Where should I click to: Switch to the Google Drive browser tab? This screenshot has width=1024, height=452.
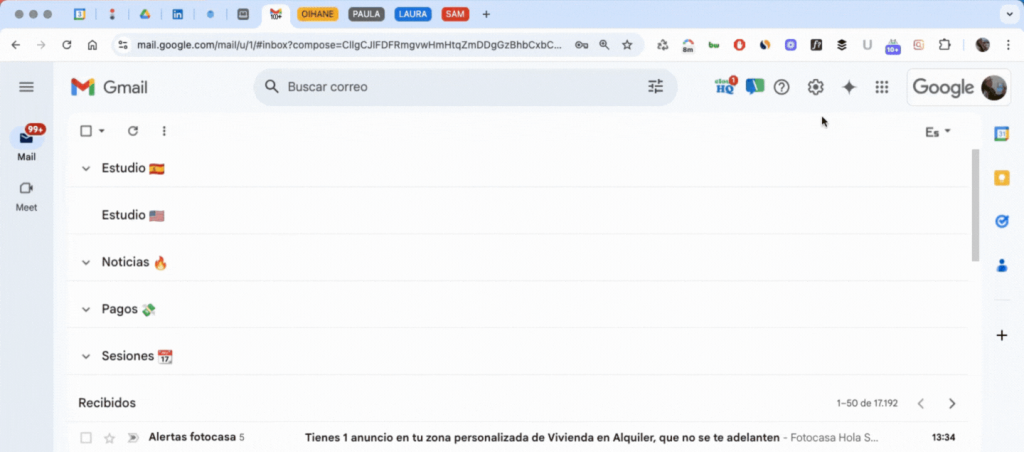click(x=145, y=14)
